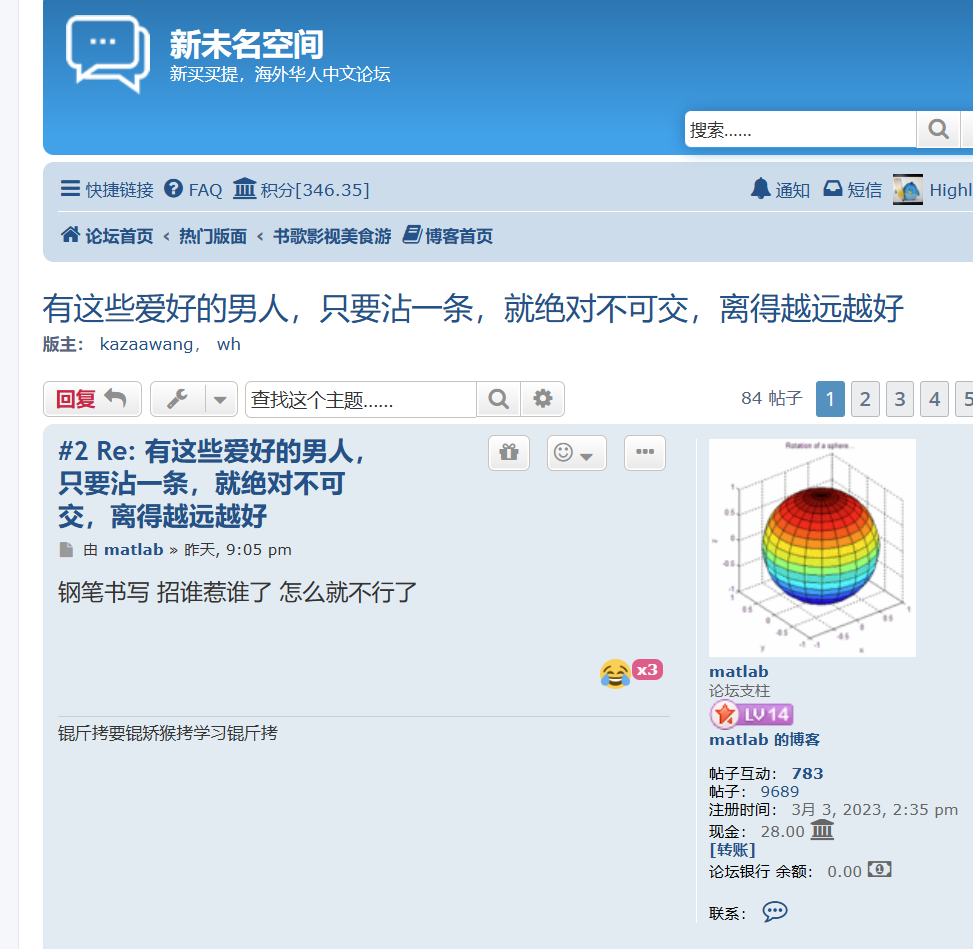Open moderator kazaawang profile
973x949 pixels.
pyautogui.click(x=146, y=344)
